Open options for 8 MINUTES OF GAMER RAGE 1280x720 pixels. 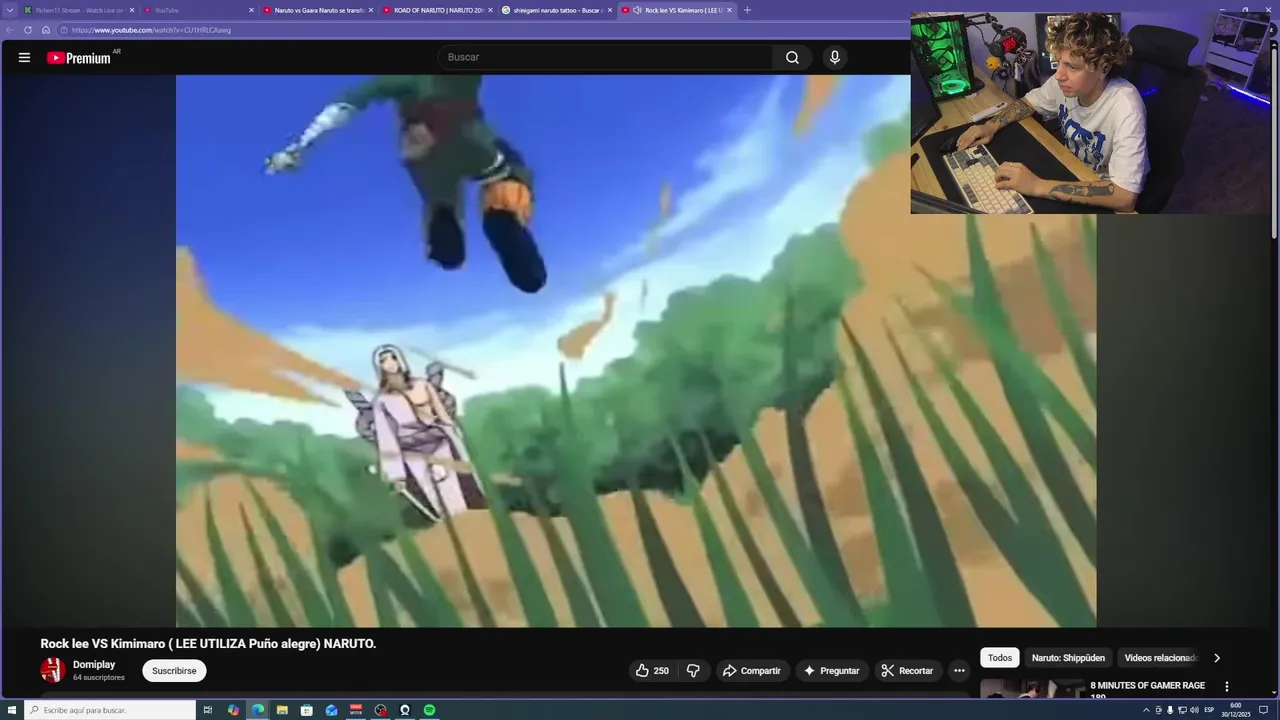(x=1227, y=687)
